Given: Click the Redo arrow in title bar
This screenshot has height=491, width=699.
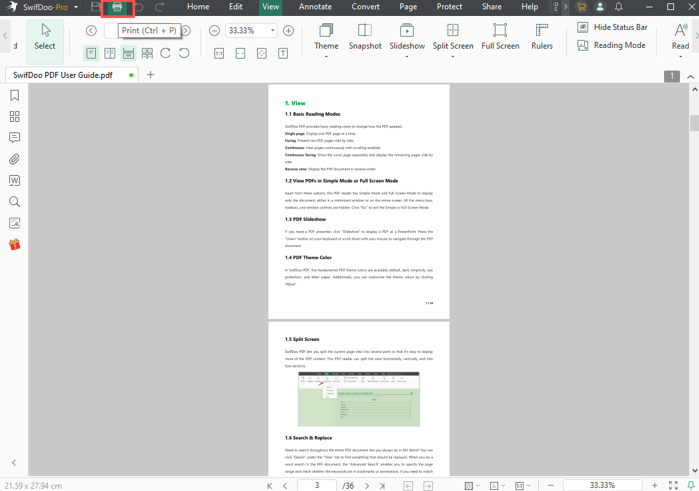Looking at the screenshot, I should tap(159, 7).
